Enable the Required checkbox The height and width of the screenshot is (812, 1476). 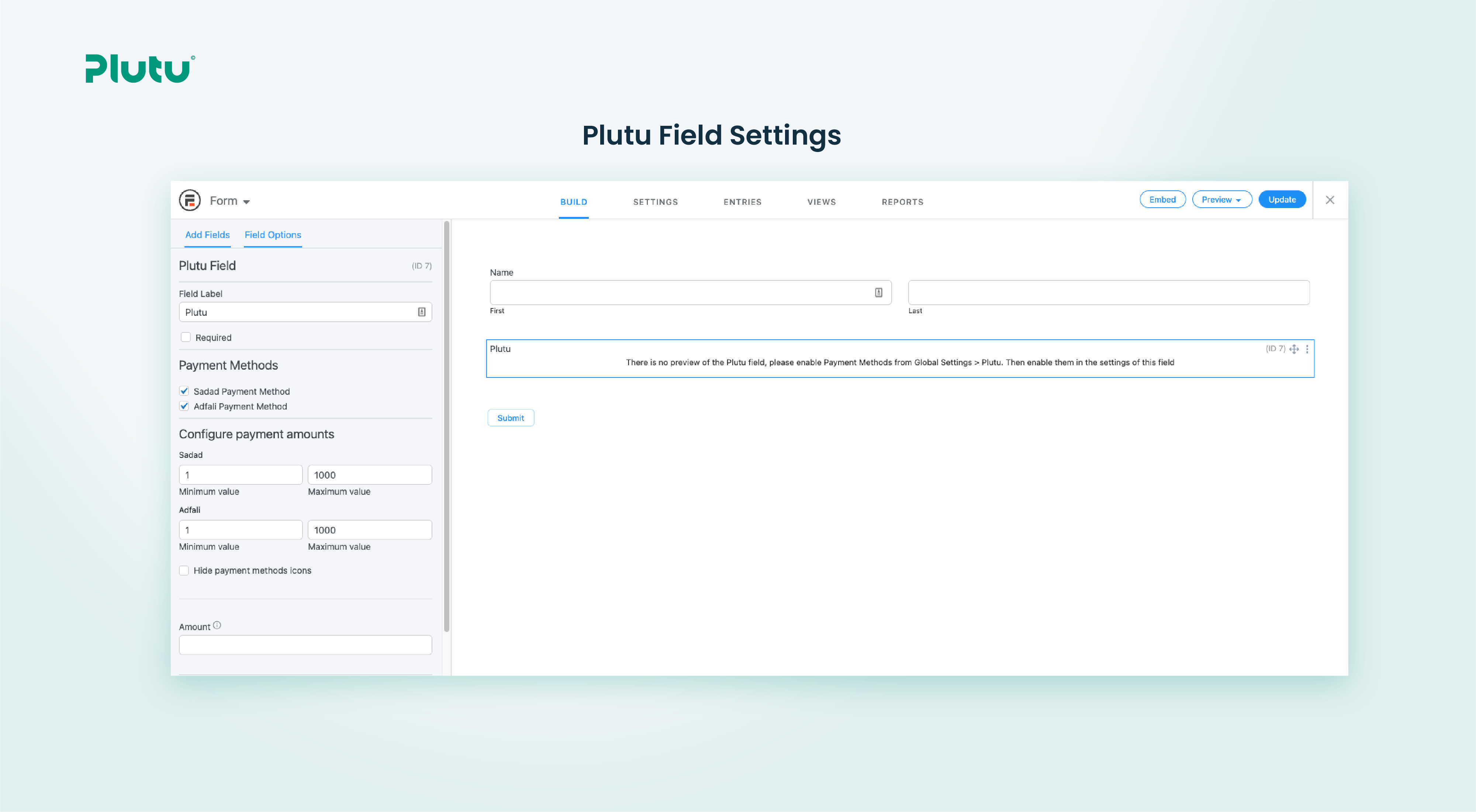(186, 338)
